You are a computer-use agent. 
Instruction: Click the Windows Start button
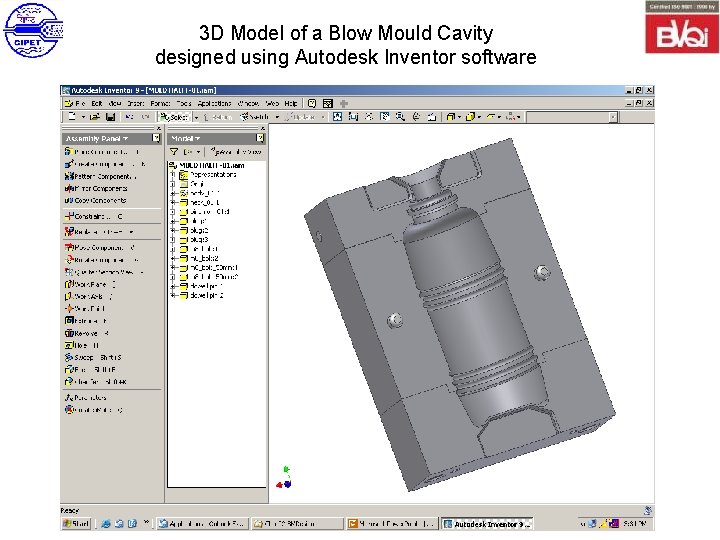76,523
